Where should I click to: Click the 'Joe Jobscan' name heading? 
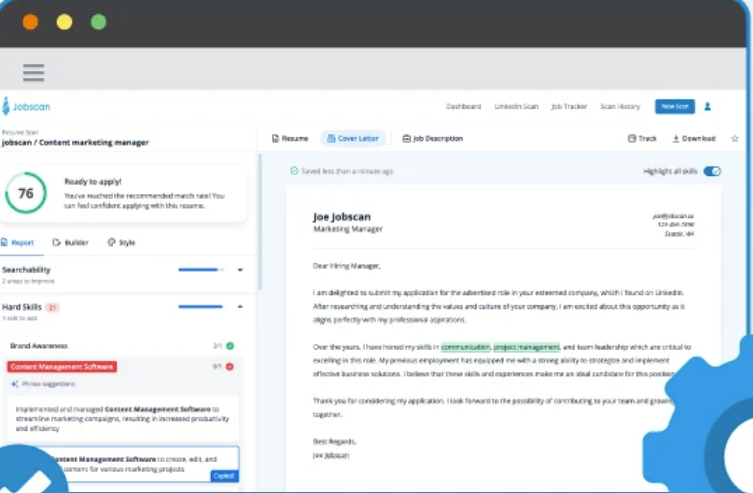(x=342, y=216)
